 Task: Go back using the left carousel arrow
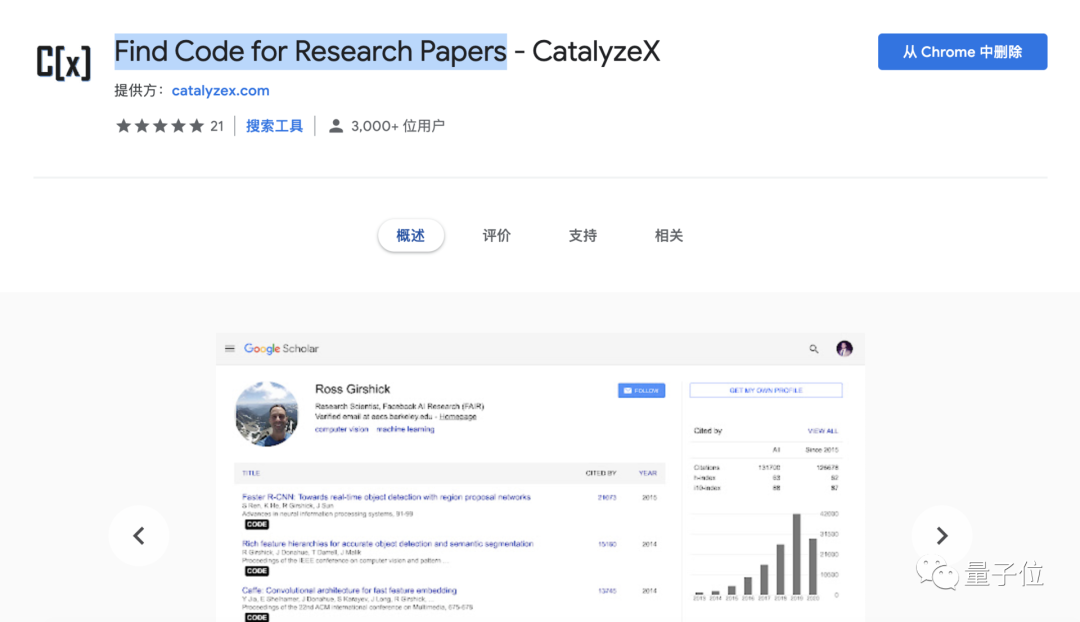pyautogui.click(x=138, y=536)
